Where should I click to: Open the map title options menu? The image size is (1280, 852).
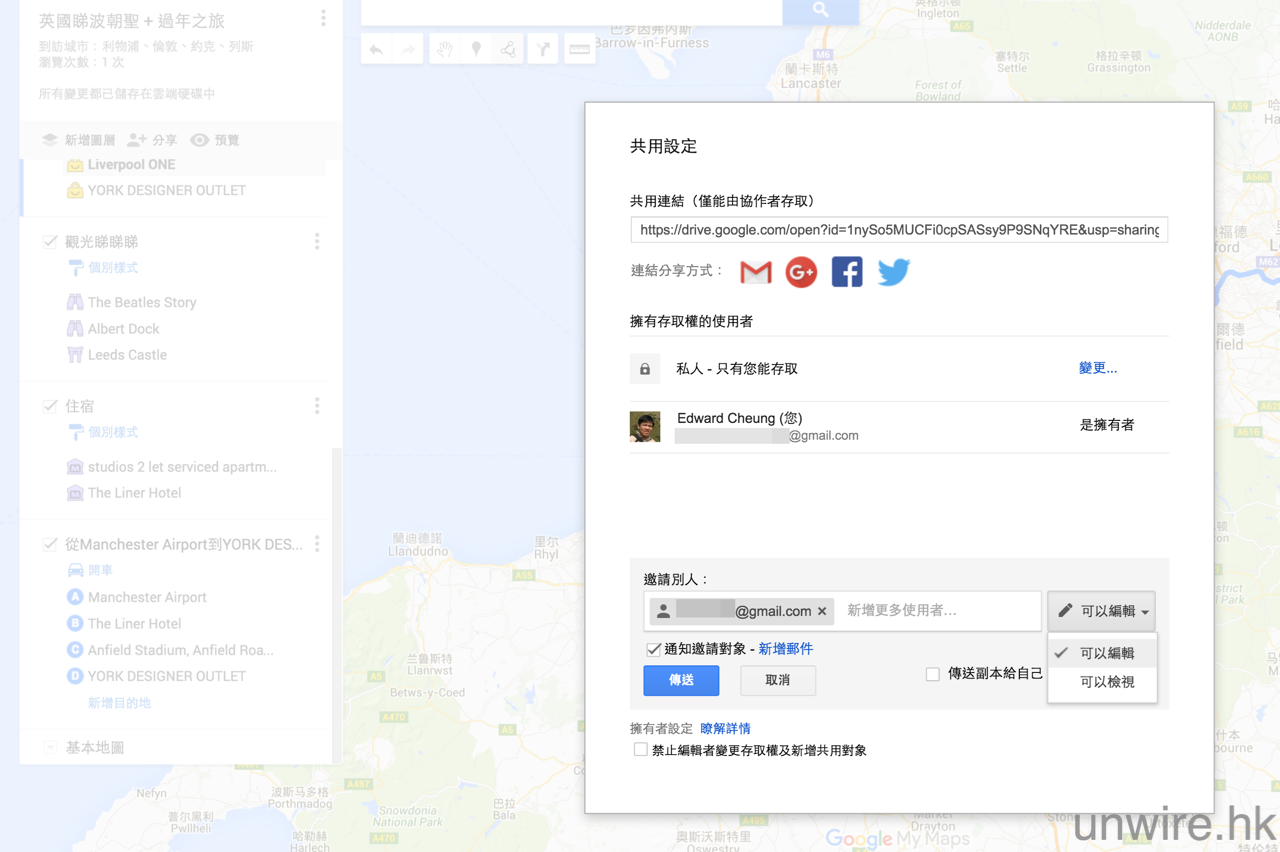[x=323, y=18]
